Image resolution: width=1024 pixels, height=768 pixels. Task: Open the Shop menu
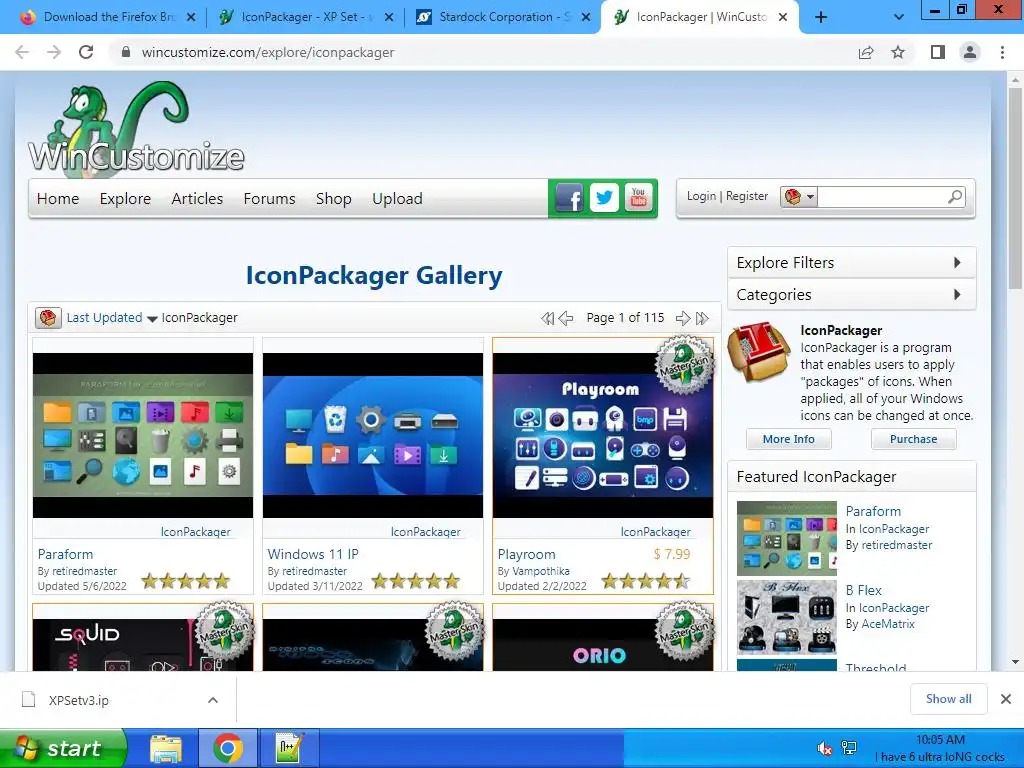[x=334, y=199]
